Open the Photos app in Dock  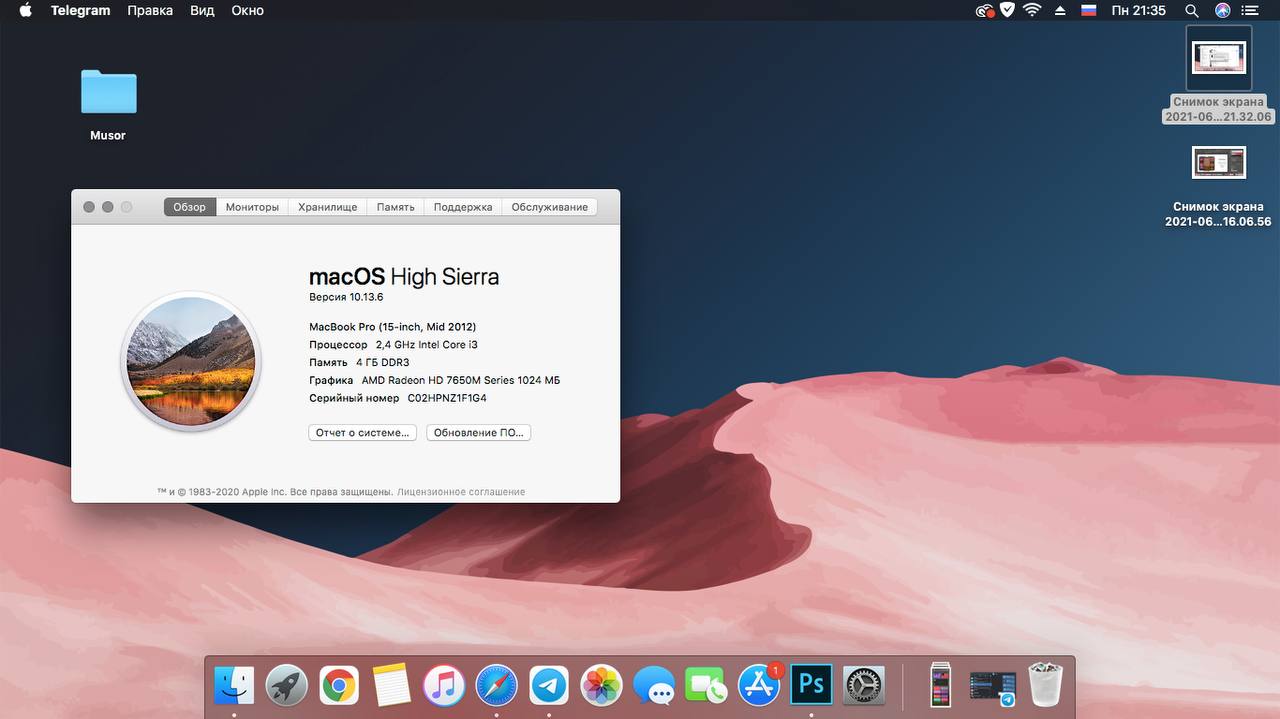(602, 686)
